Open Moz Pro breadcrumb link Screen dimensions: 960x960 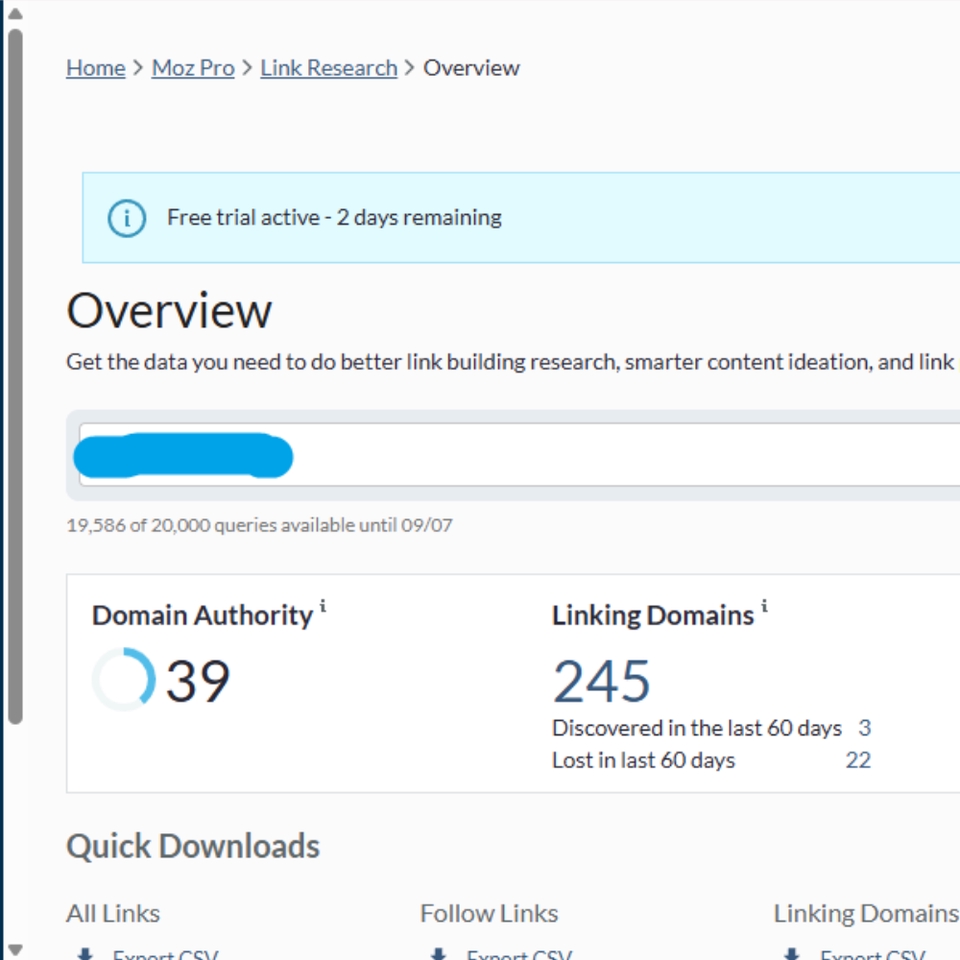(193, 68)
